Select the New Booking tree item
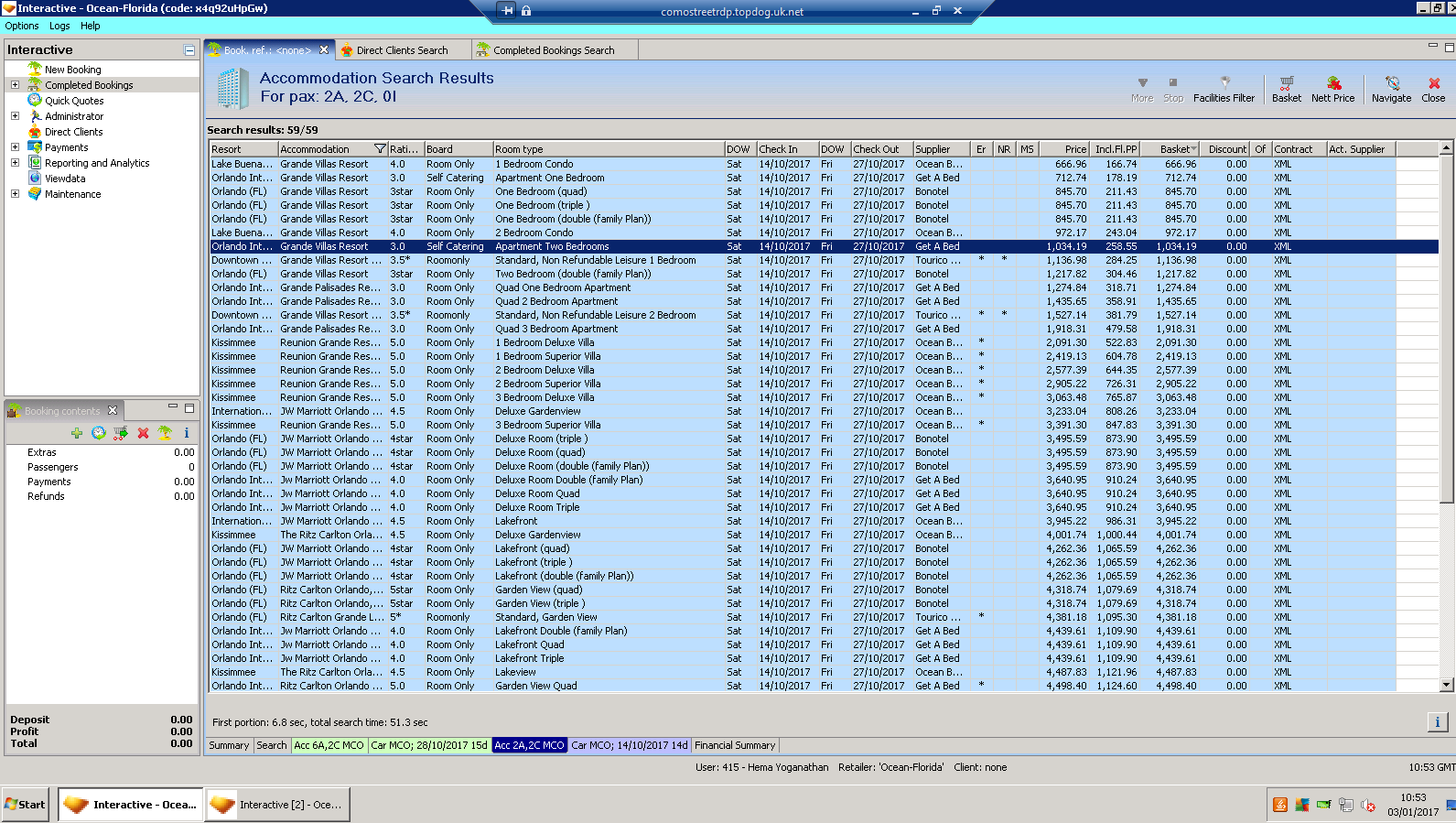The height and width of the screenshot is (823, 1456). click(x=73, y=70)
